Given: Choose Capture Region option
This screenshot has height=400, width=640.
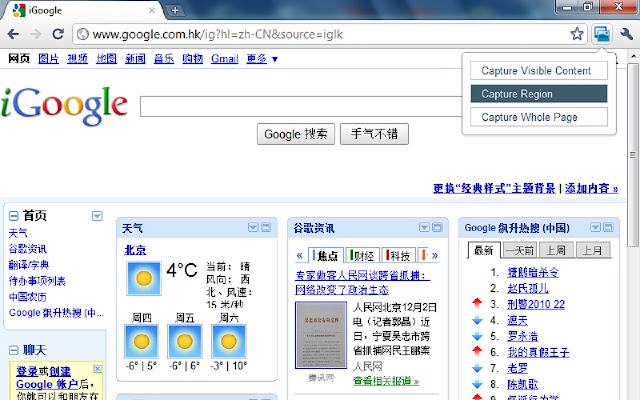Looking at the screenshot, I should pyautogui.click(x=538, y=94).
